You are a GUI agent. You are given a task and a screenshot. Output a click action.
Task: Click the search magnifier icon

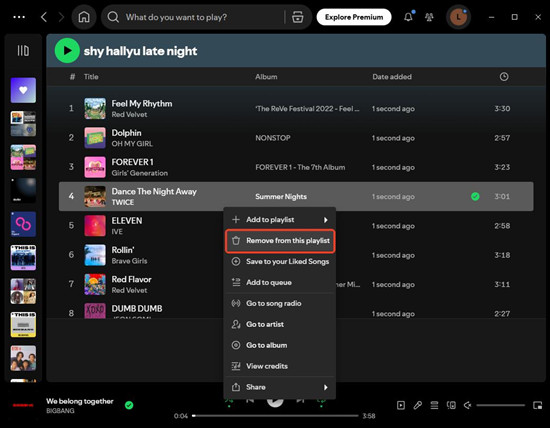click(113, 17)
